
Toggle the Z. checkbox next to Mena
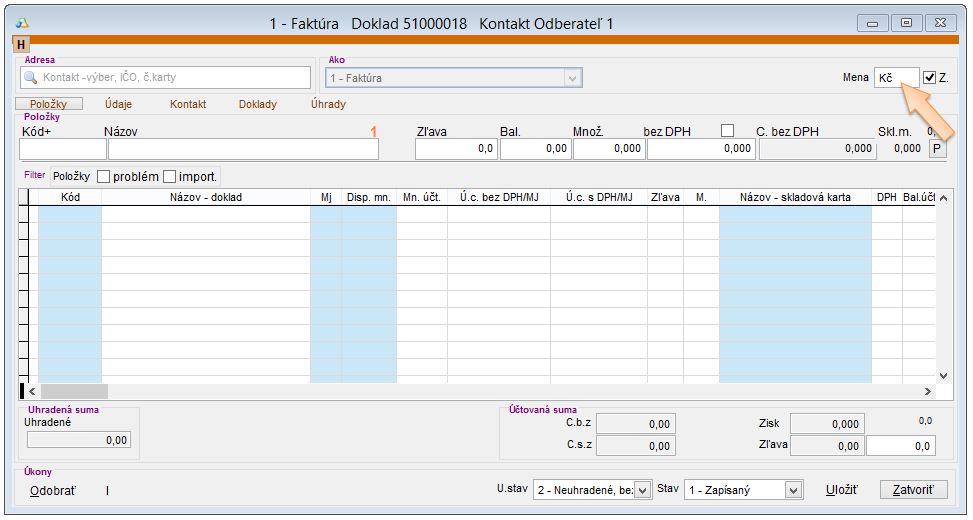pos(930,78)
